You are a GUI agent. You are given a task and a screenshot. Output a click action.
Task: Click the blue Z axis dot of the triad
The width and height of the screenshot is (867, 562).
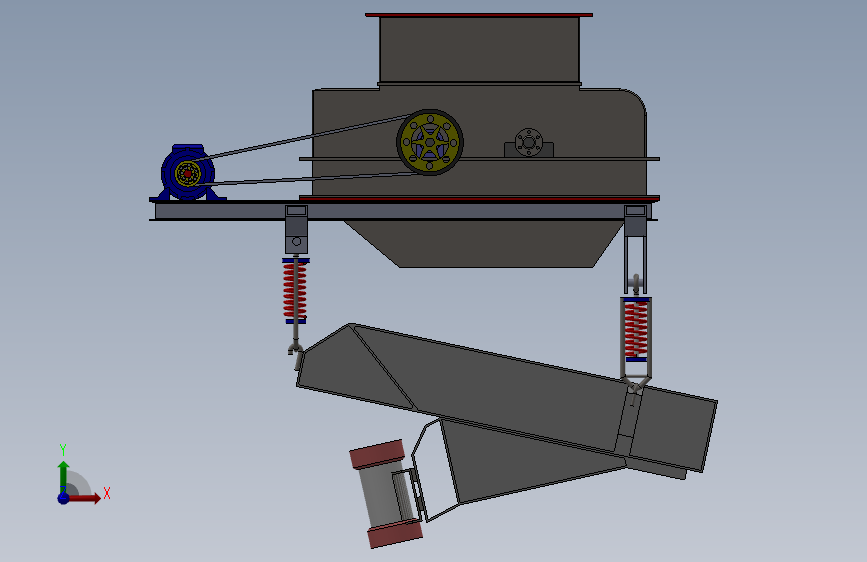pos(64,498)
